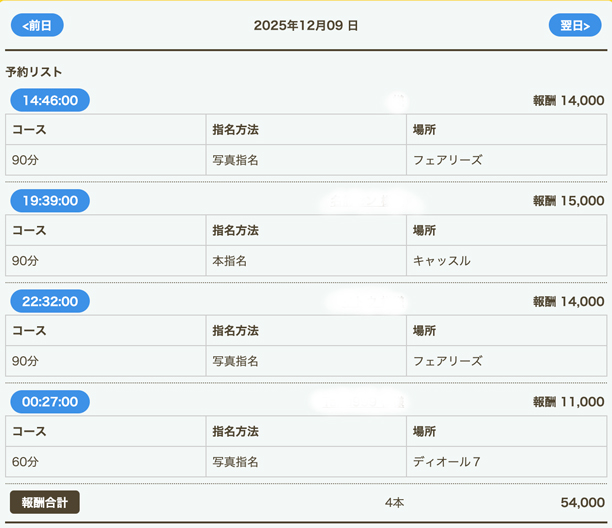Click フェアリーズ in the 14:46:00 booking

click(447, 160)
